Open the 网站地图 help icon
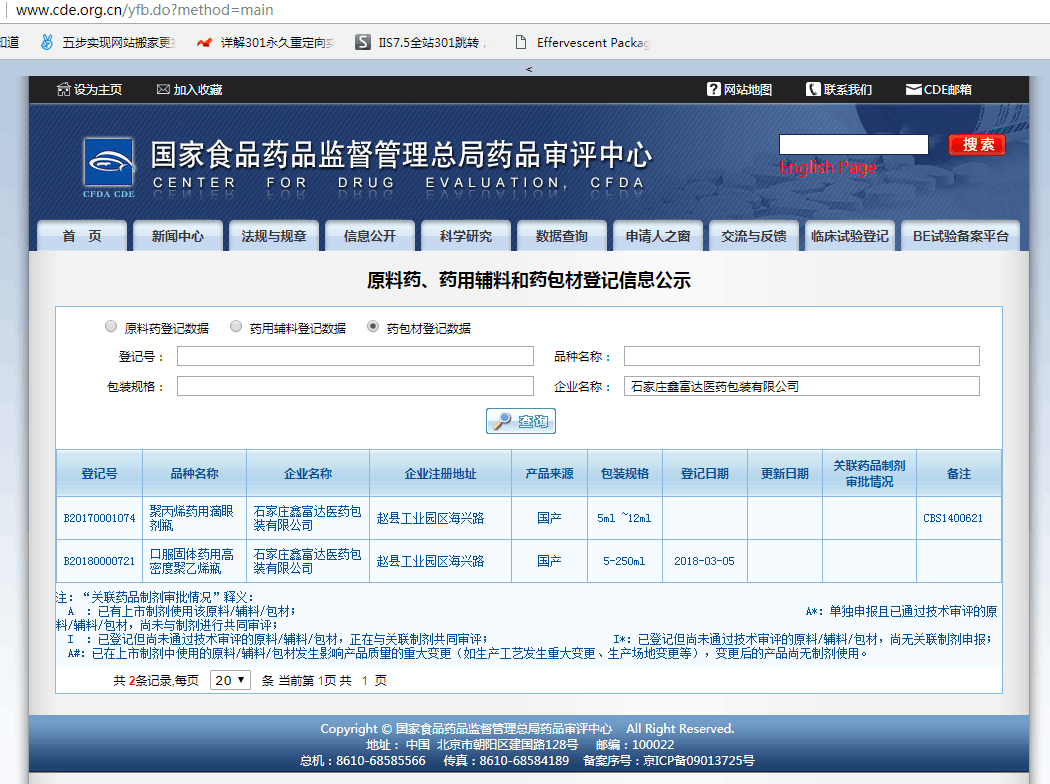The image size is (1050, 784). [713, 90]
